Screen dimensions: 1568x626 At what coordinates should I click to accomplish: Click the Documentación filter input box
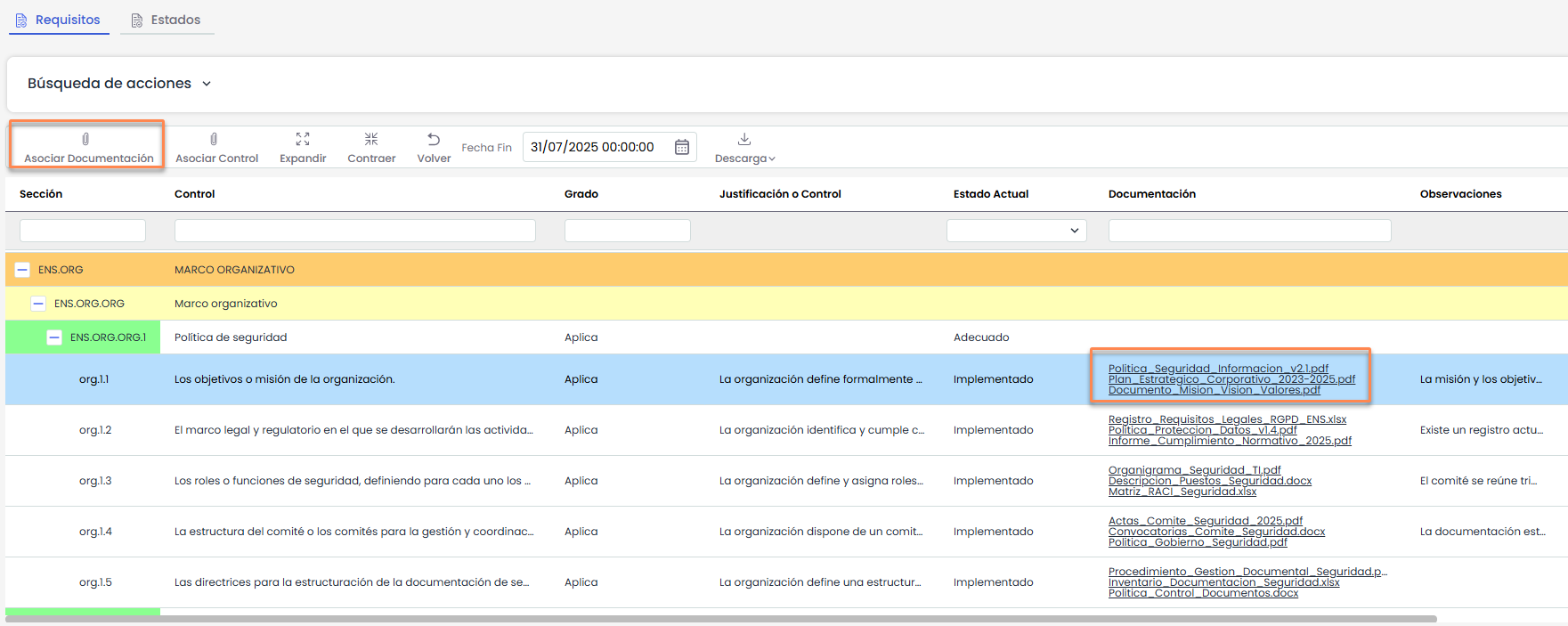(1249, 231)
